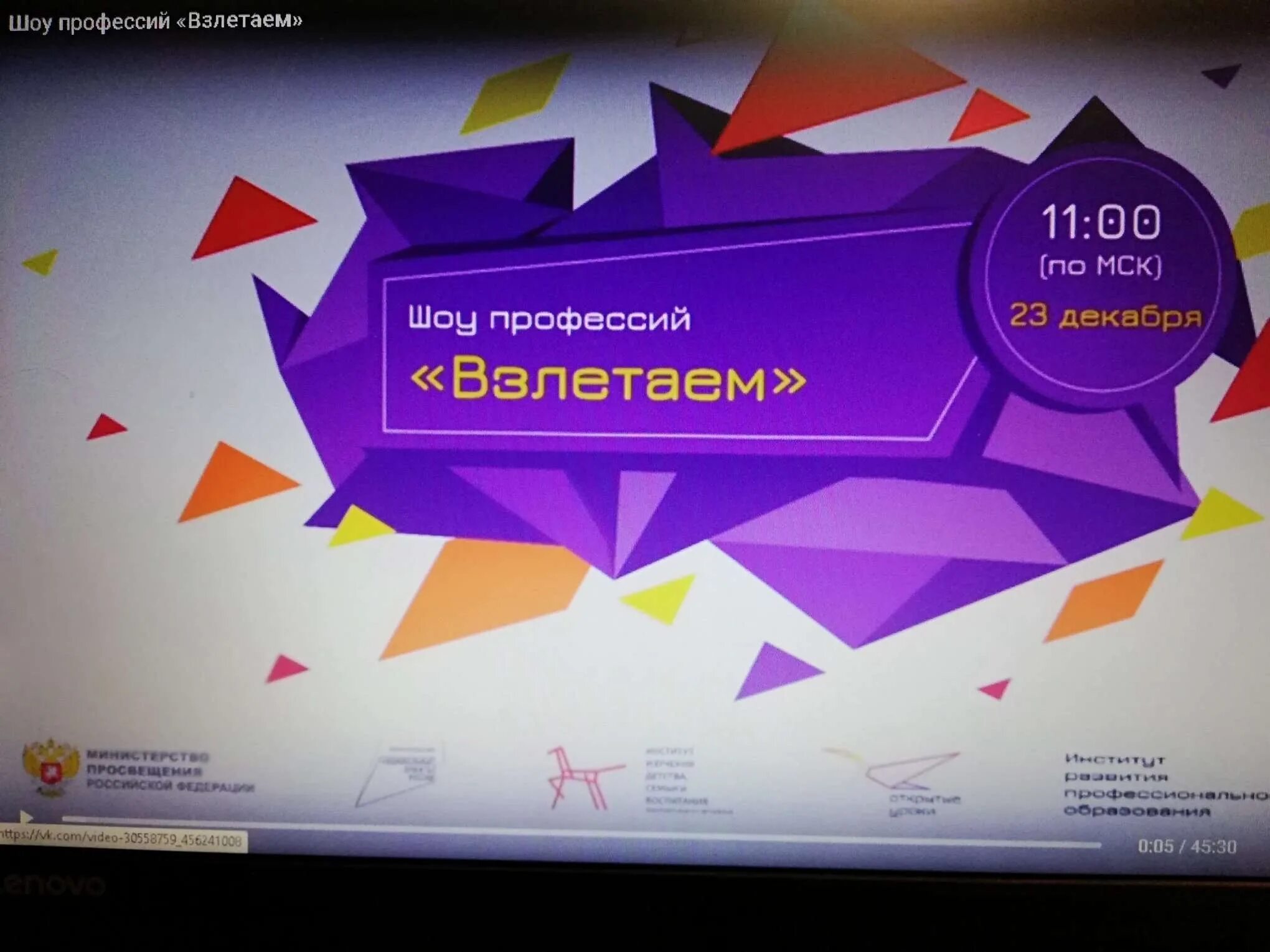Click the white Шоу профессий banner text
The image size is (1270, 952).
tap(549, 319)
